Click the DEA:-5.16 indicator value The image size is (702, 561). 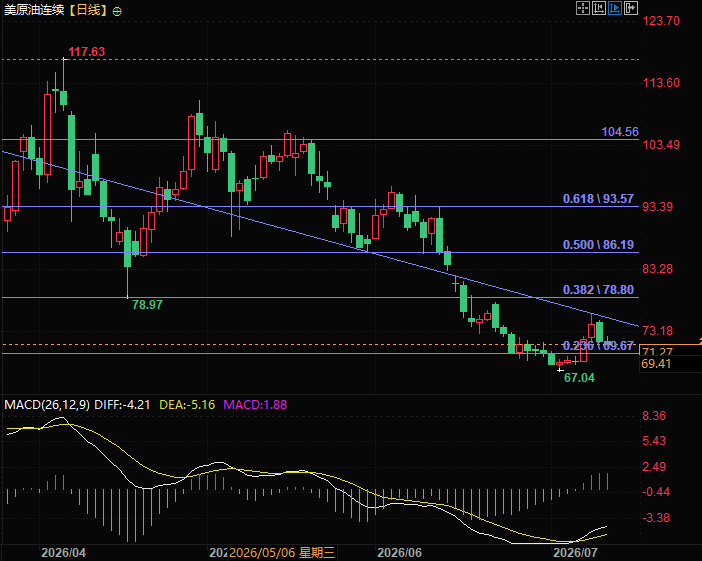187,405
